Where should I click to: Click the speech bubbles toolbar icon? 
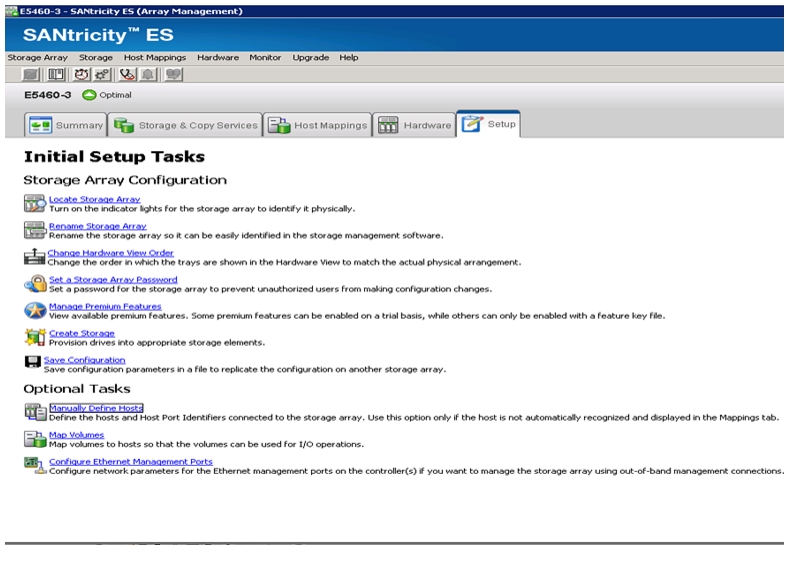[173, 75]
